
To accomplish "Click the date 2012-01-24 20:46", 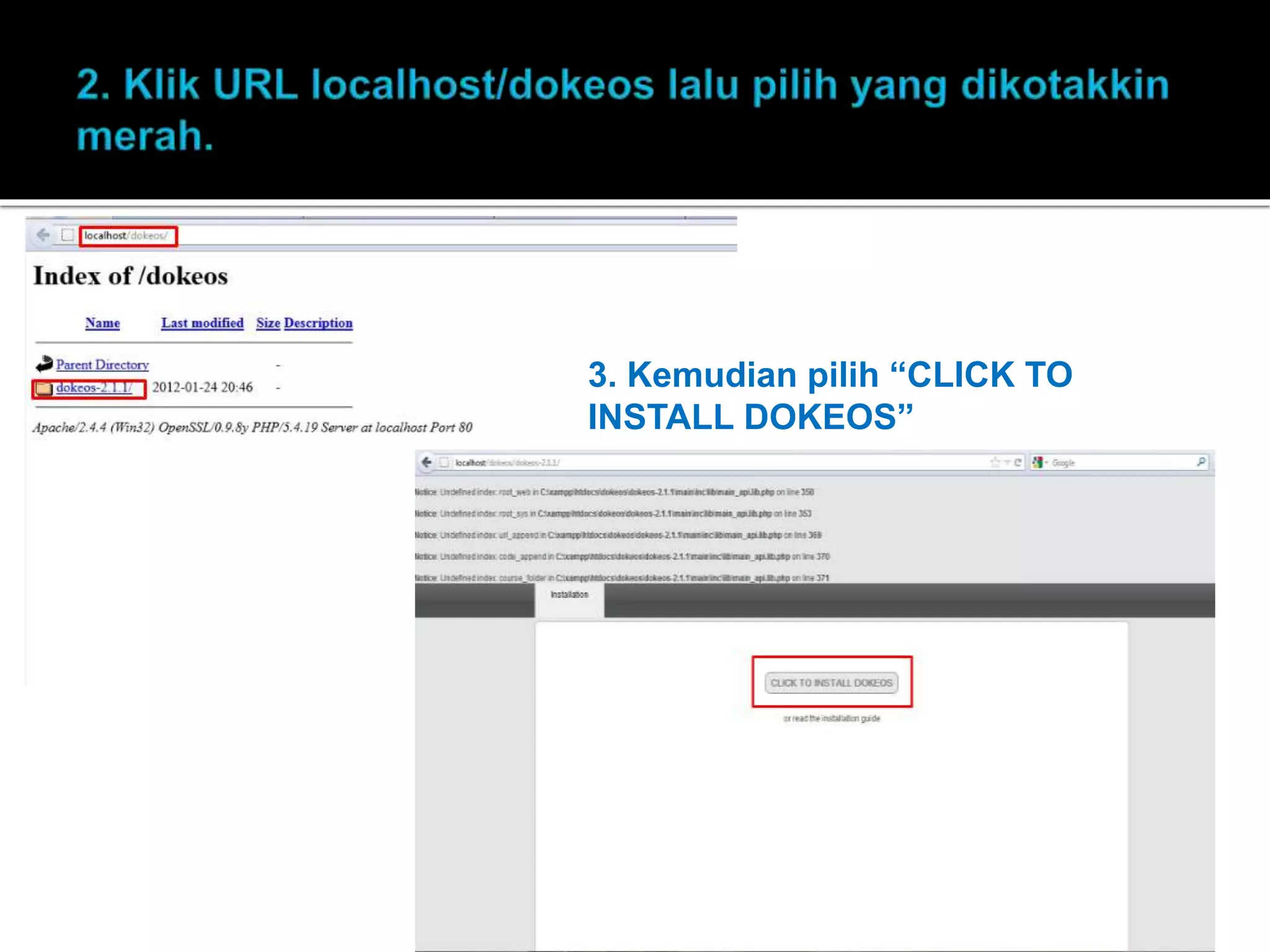I will coord(203,387).
